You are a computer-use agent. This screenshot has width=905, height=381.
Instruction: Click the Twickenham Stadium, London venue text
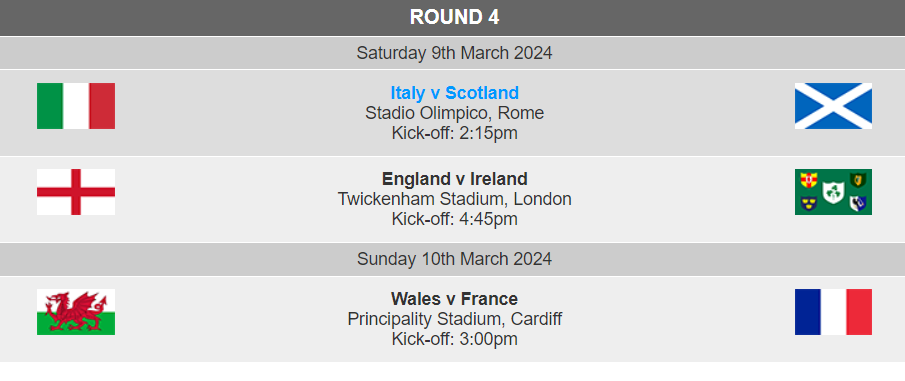(454, 199)
